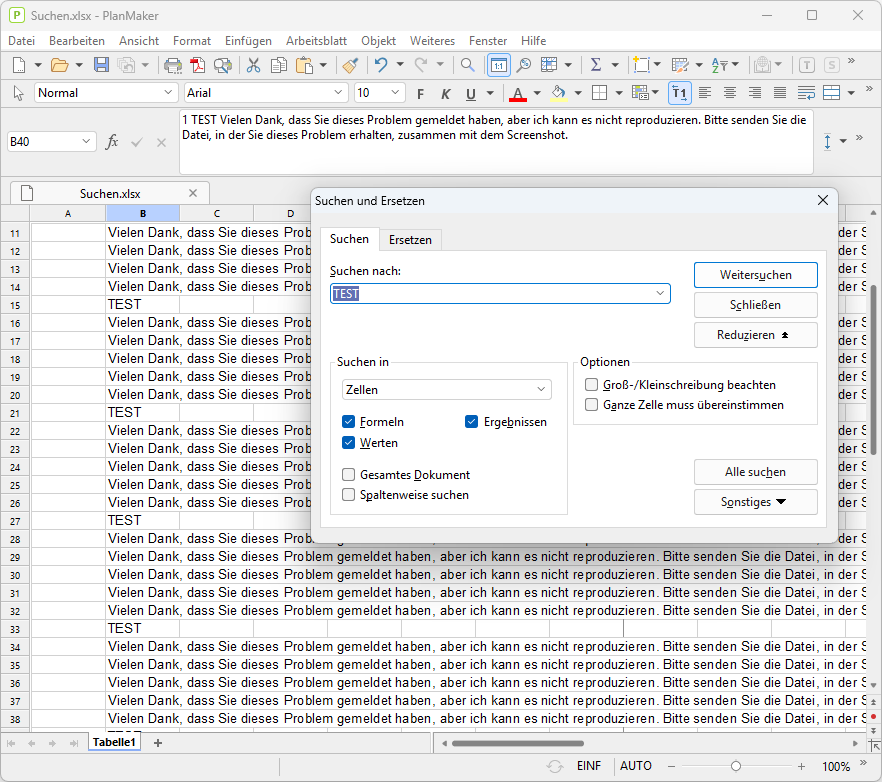Toggle the T1 text rotation button
This screenshot has height=782, width=882.
click(680, 93)
